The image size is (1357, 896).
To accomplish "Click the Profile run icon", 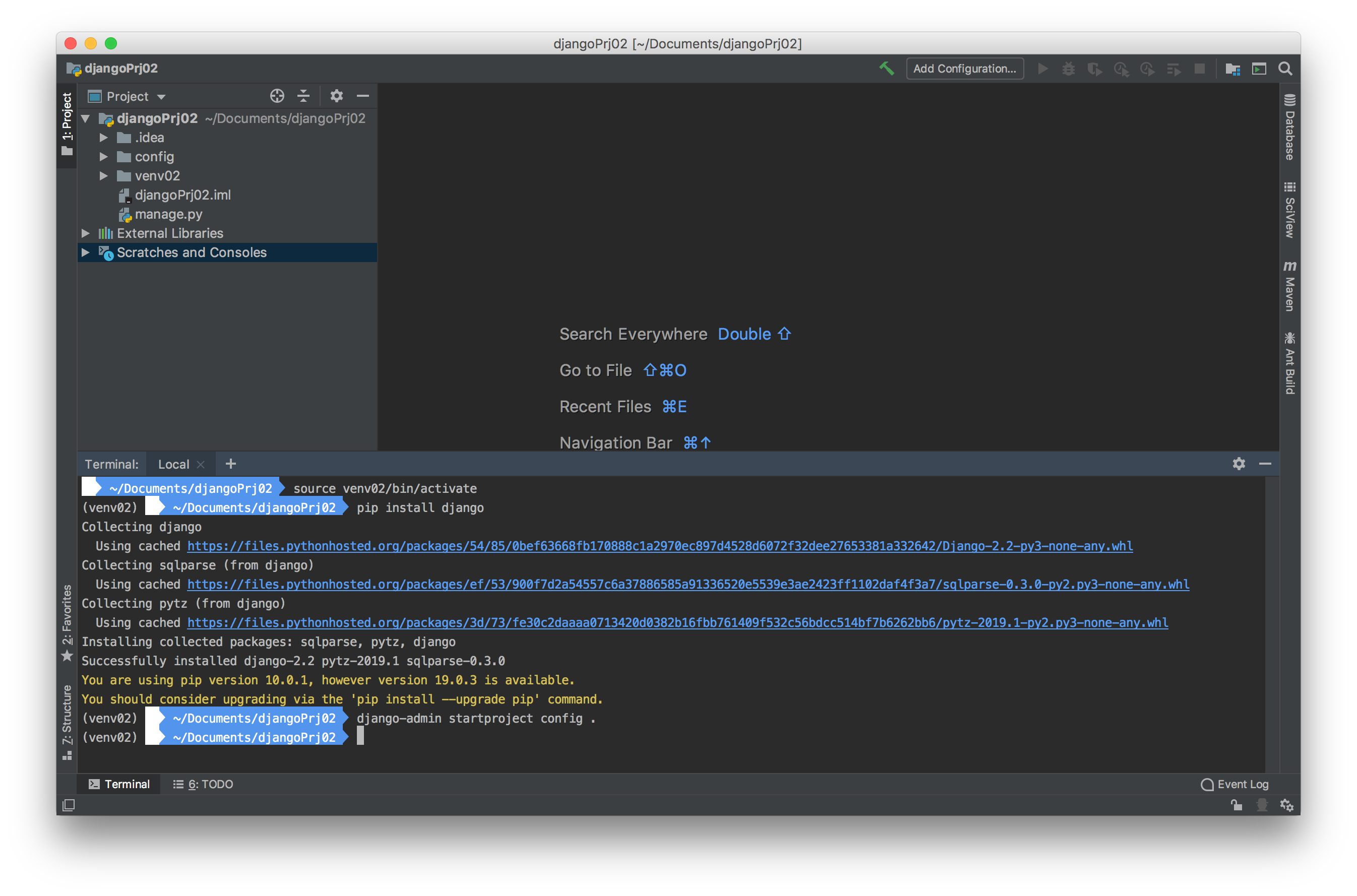I will (x=1121, y=69).
